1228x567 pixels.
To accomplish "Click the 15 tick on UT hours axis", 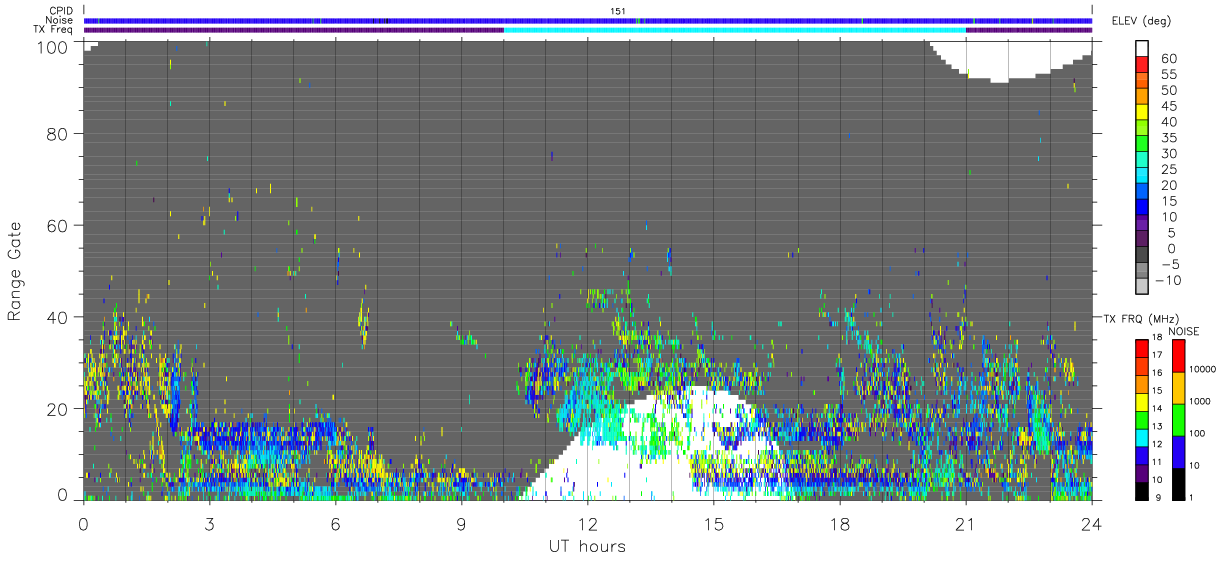I will coord(713,522).
